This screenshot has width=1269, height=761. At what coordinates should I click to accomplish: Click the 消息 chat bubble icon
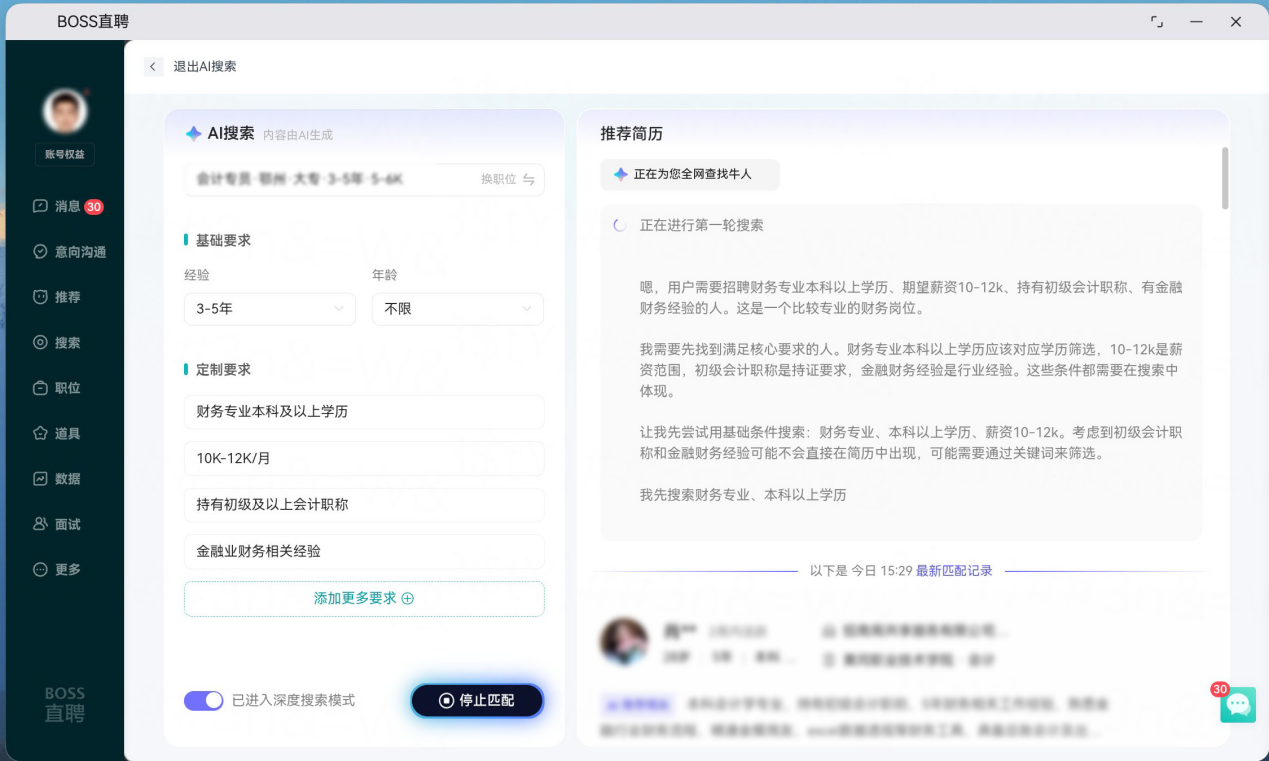click(40, 206)
